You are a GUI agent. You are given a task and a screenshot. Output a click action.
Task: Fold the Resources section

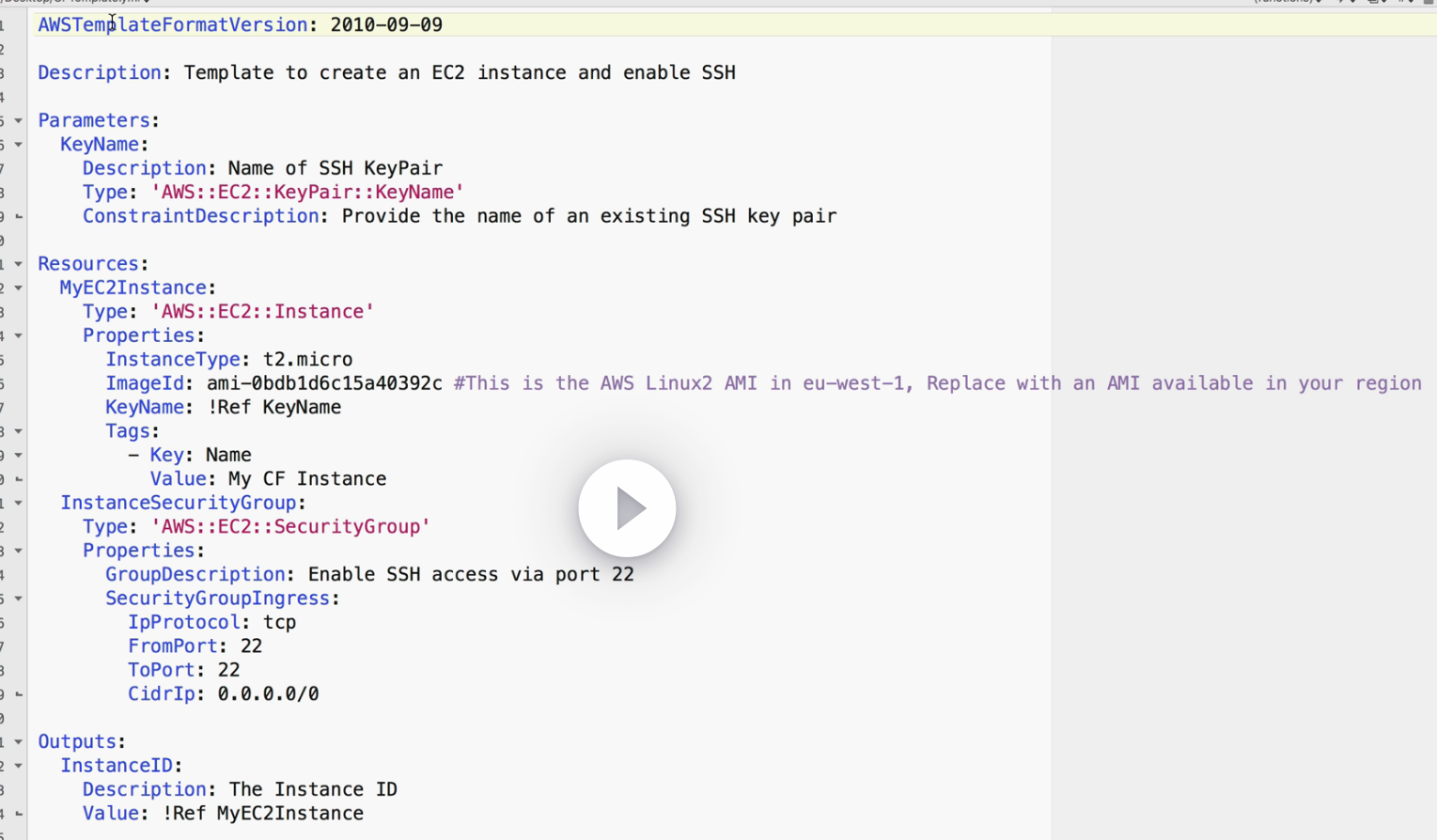pos(18,264)
